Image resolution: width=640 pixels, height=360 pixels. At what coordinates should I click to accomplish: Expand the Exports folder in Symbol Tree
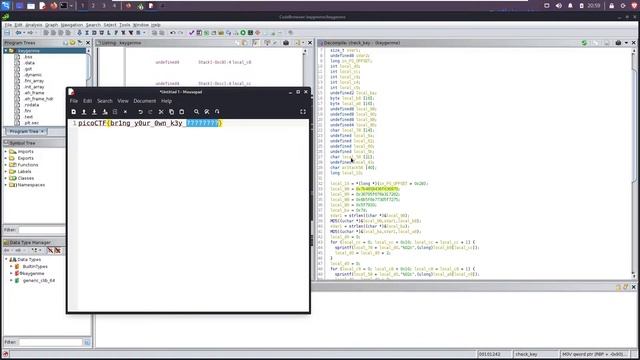click(6, 158)
